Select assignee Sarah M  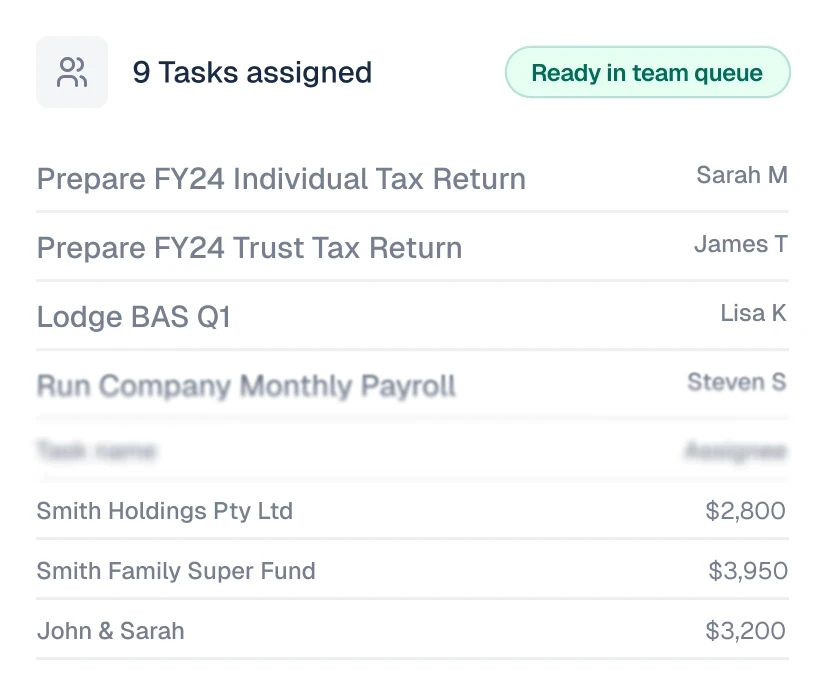742,176
